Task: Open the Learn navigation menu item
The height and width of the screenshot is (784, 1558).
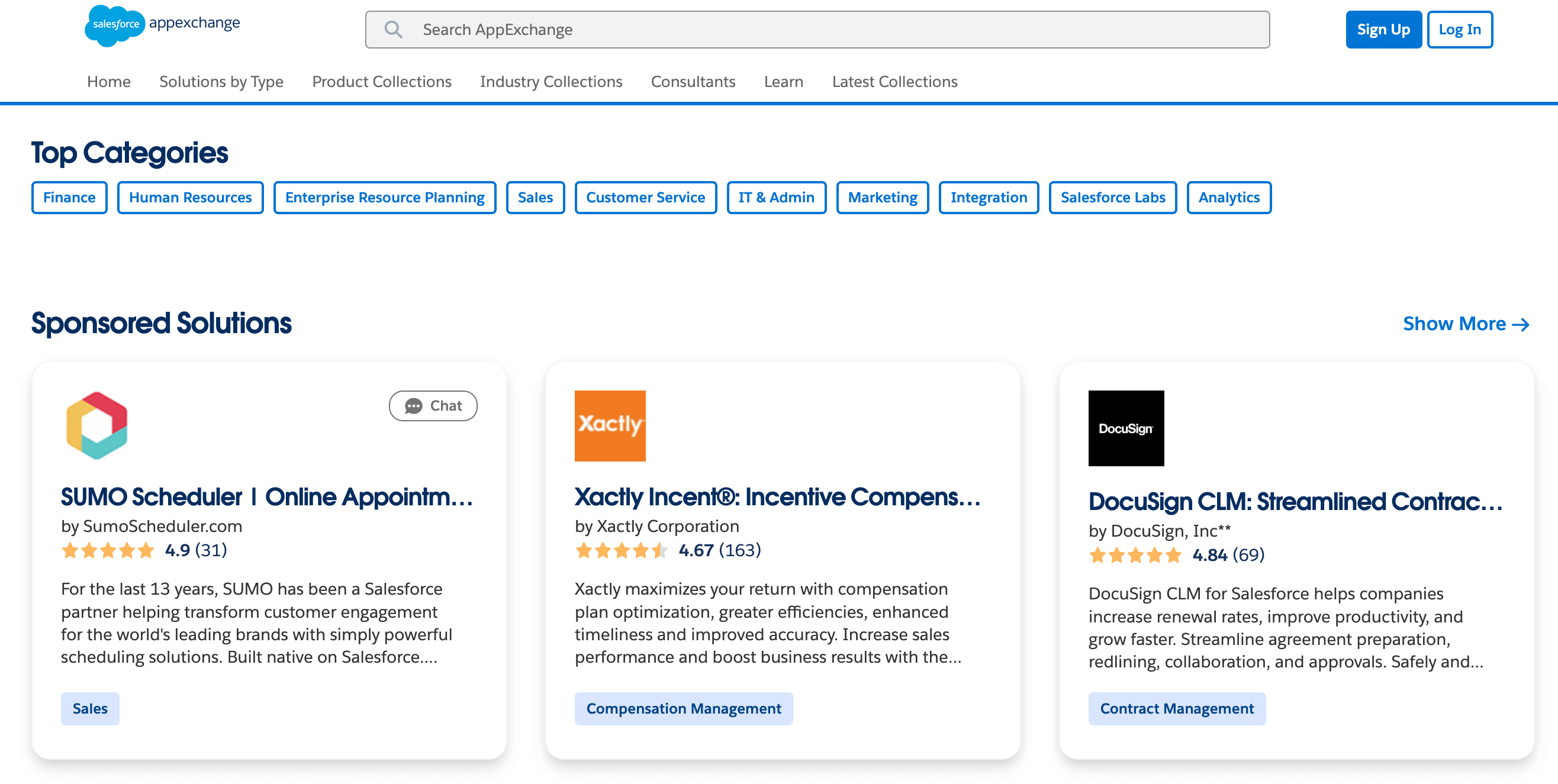Action: [x=783, y=82]
